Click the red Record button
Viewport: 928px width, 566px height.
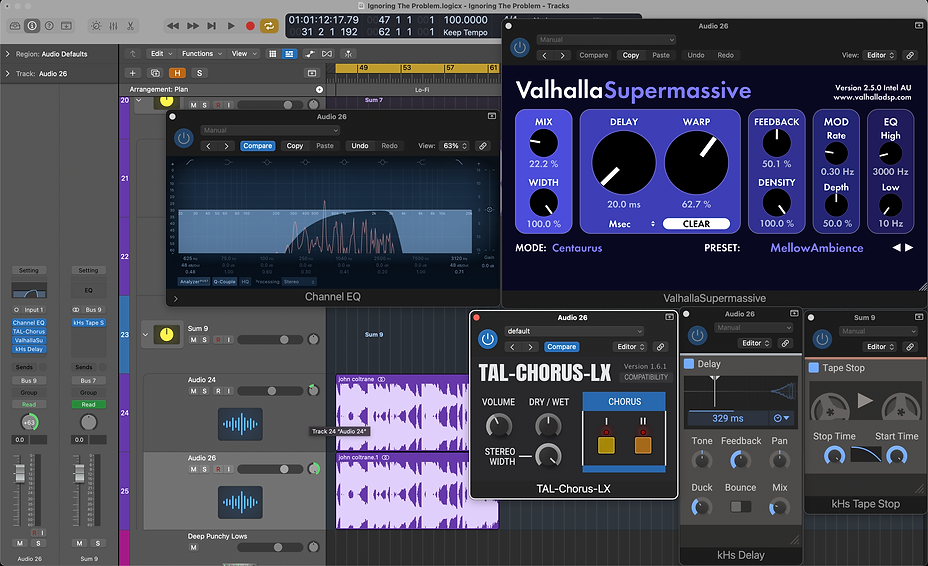click(250, 26)
